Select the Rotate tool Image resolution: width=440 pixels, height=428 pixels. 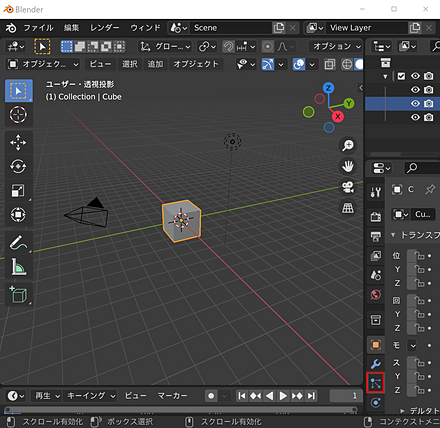[x=18, y=166]
